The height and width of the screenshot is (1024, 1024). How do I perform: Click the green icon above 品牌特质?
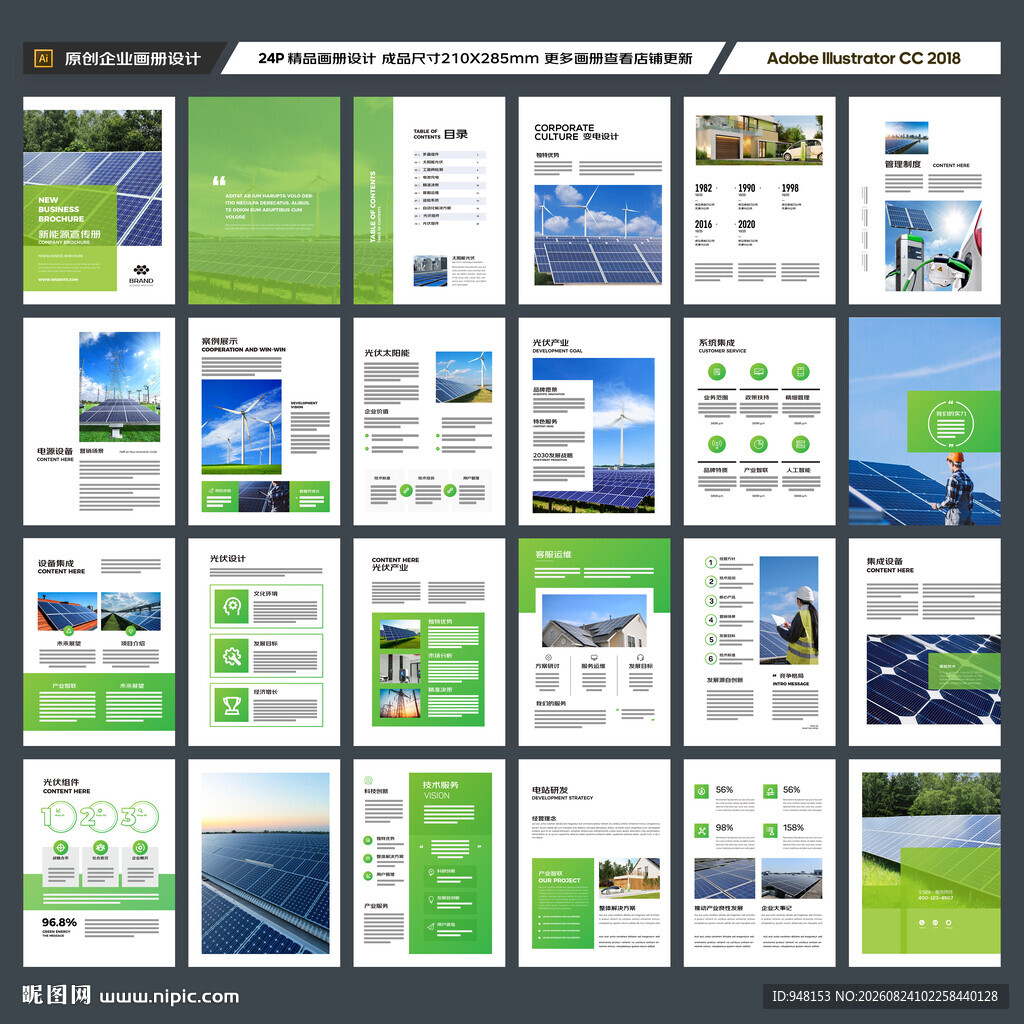tap(716, 445)
